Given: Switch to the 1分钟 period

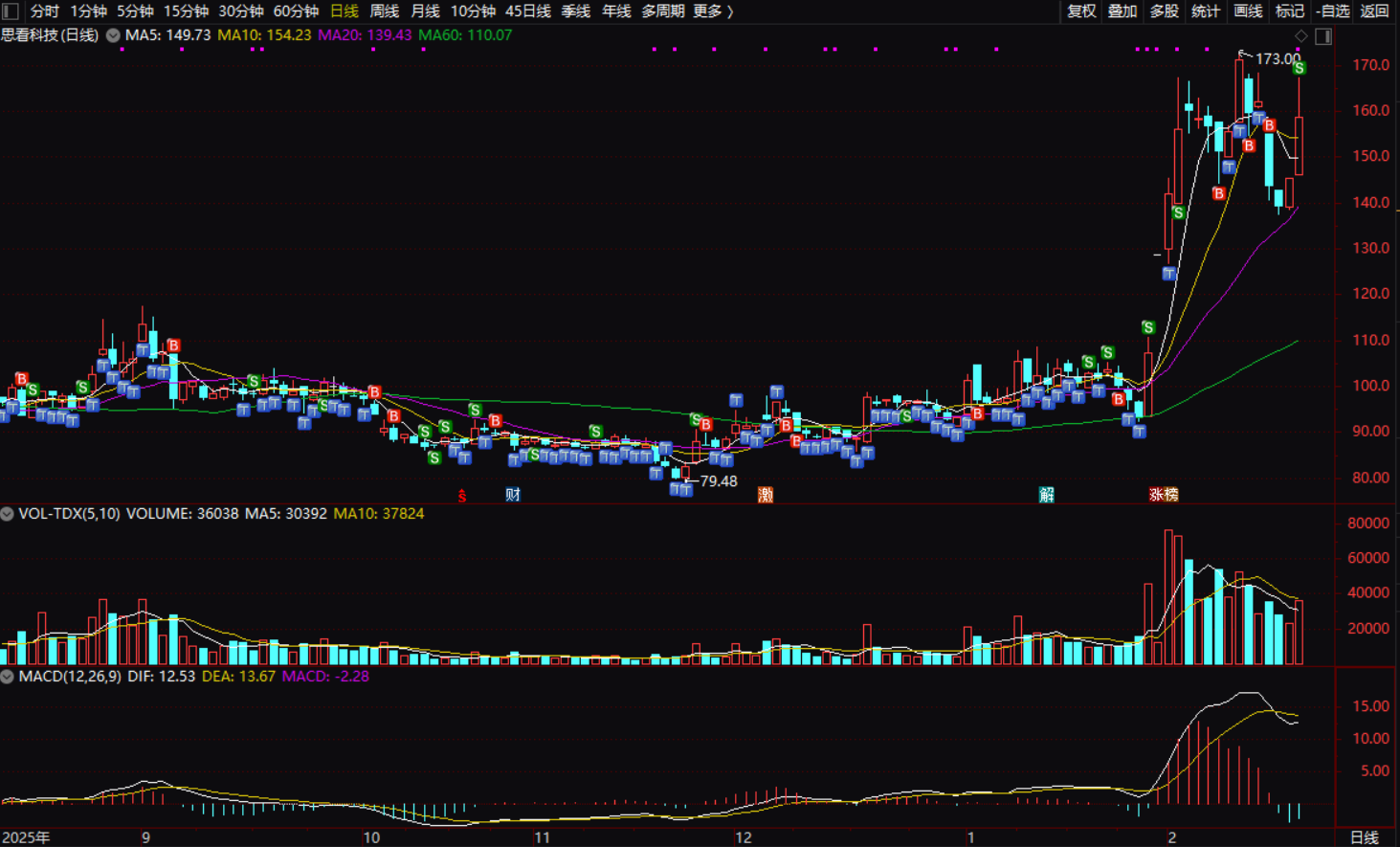Looking at the screenshot, I should (88, 11).
